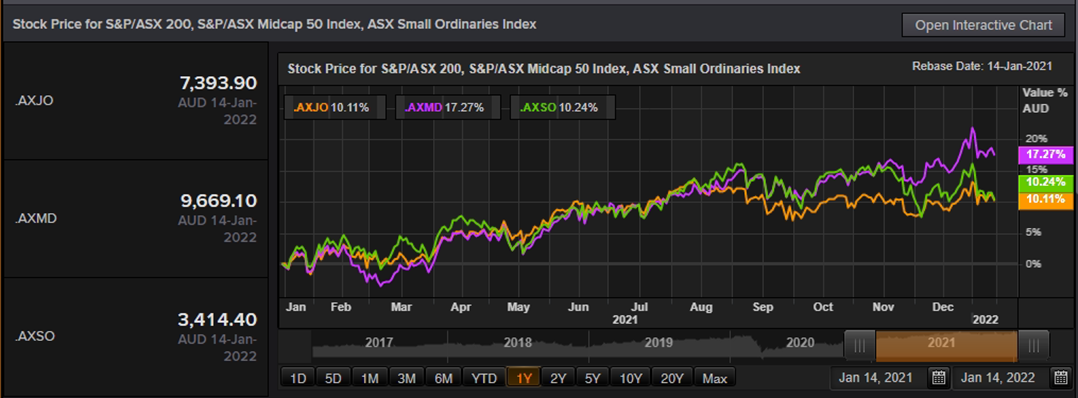
Task: Switch to Max time range
Action: click(x=715, y=378)
